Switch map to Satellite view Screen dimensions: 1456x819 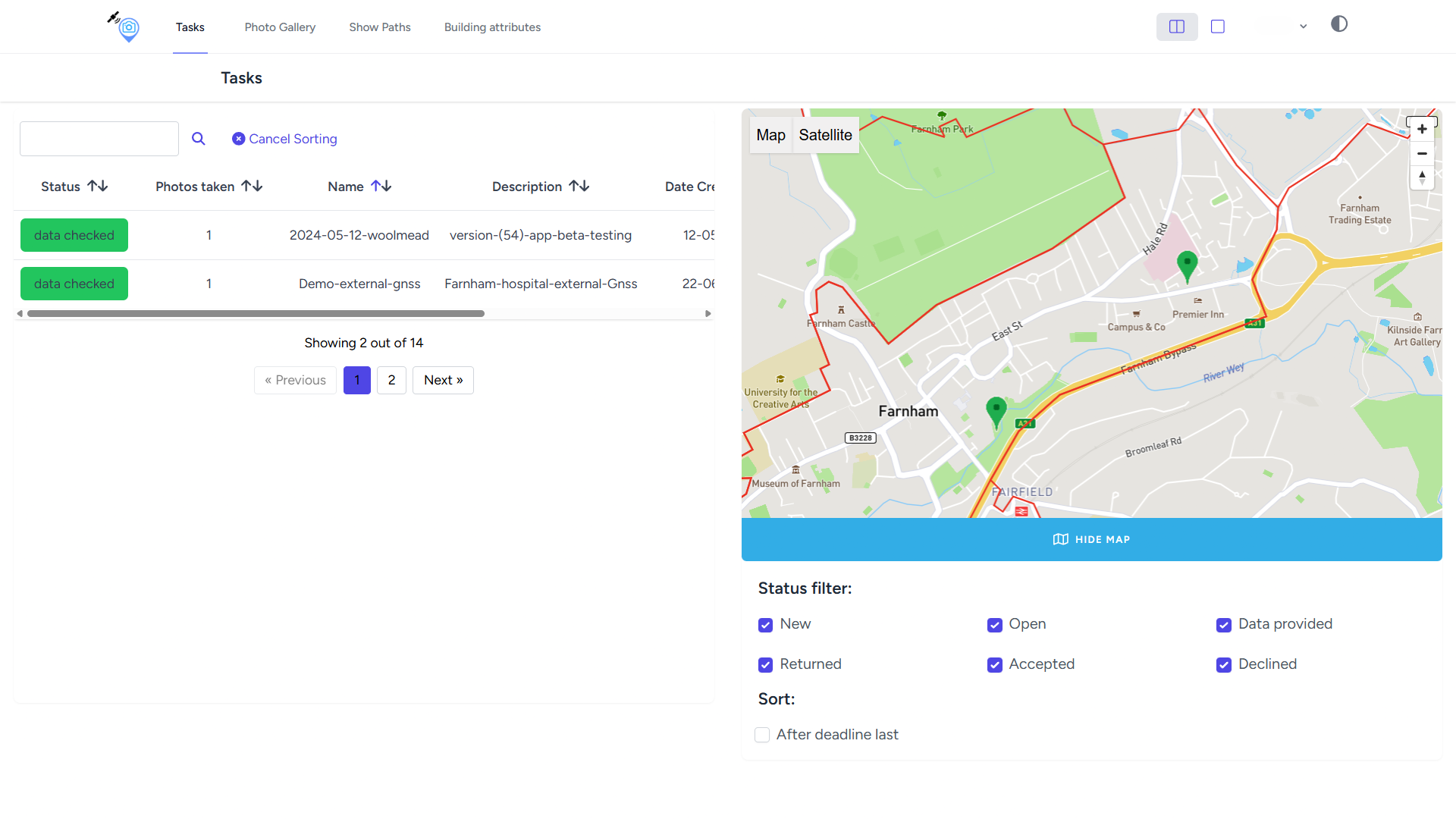point(825,135)
